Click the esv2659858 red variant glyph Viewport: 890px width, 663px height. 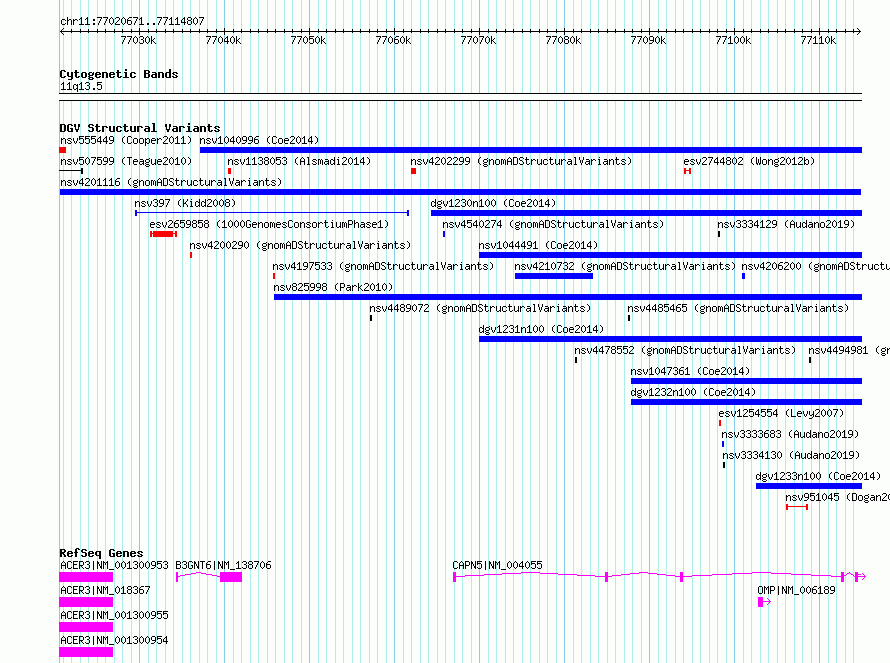pyautogui.click(x=163, y=234)
